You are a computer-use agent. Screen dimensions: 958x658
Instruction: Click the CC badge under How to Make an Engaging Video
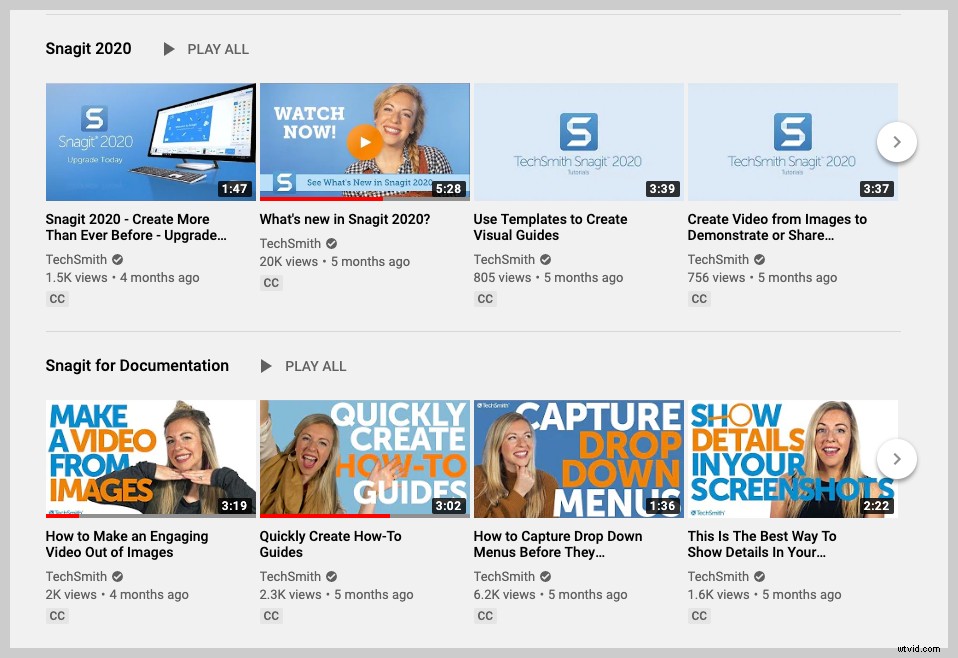coord(57,615)
